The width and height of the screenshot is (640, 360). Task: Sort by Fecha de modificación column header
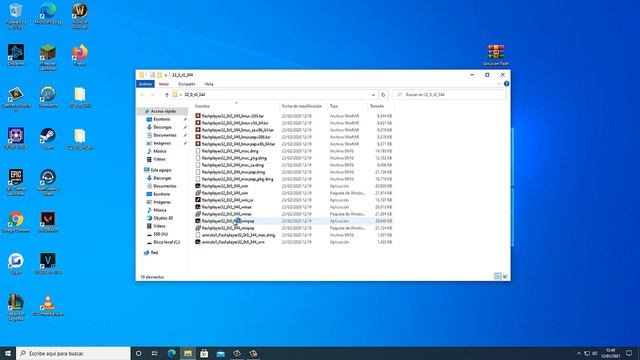(303, 106)
